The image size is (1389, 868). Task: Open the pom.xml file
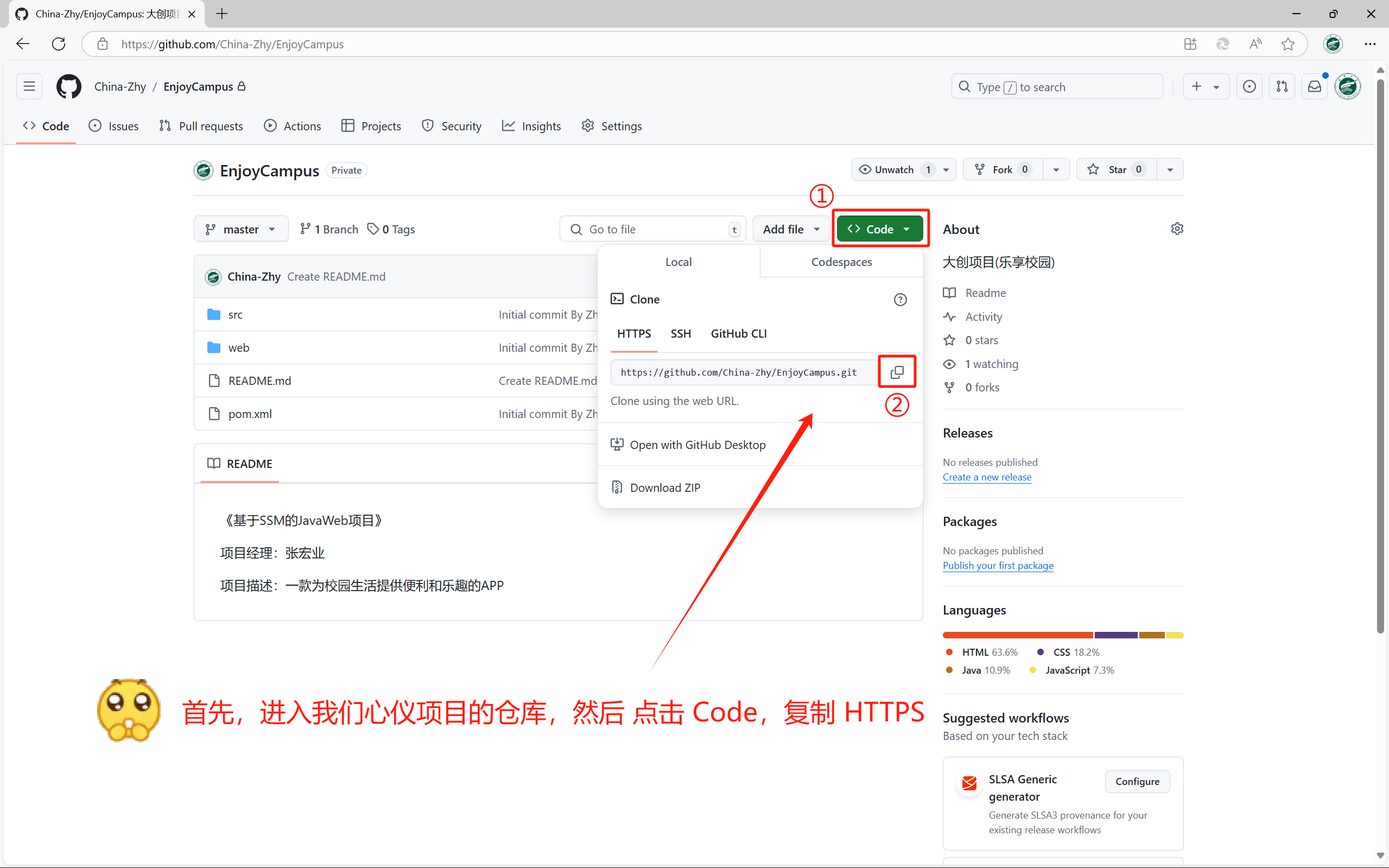coord(250,414)
